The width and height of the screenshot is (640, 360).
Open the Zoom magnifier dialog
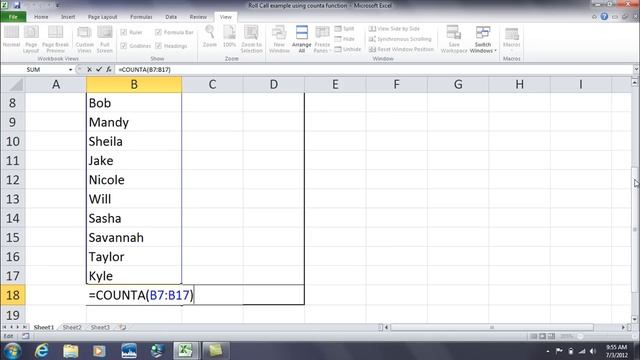(x=210, y=37)
